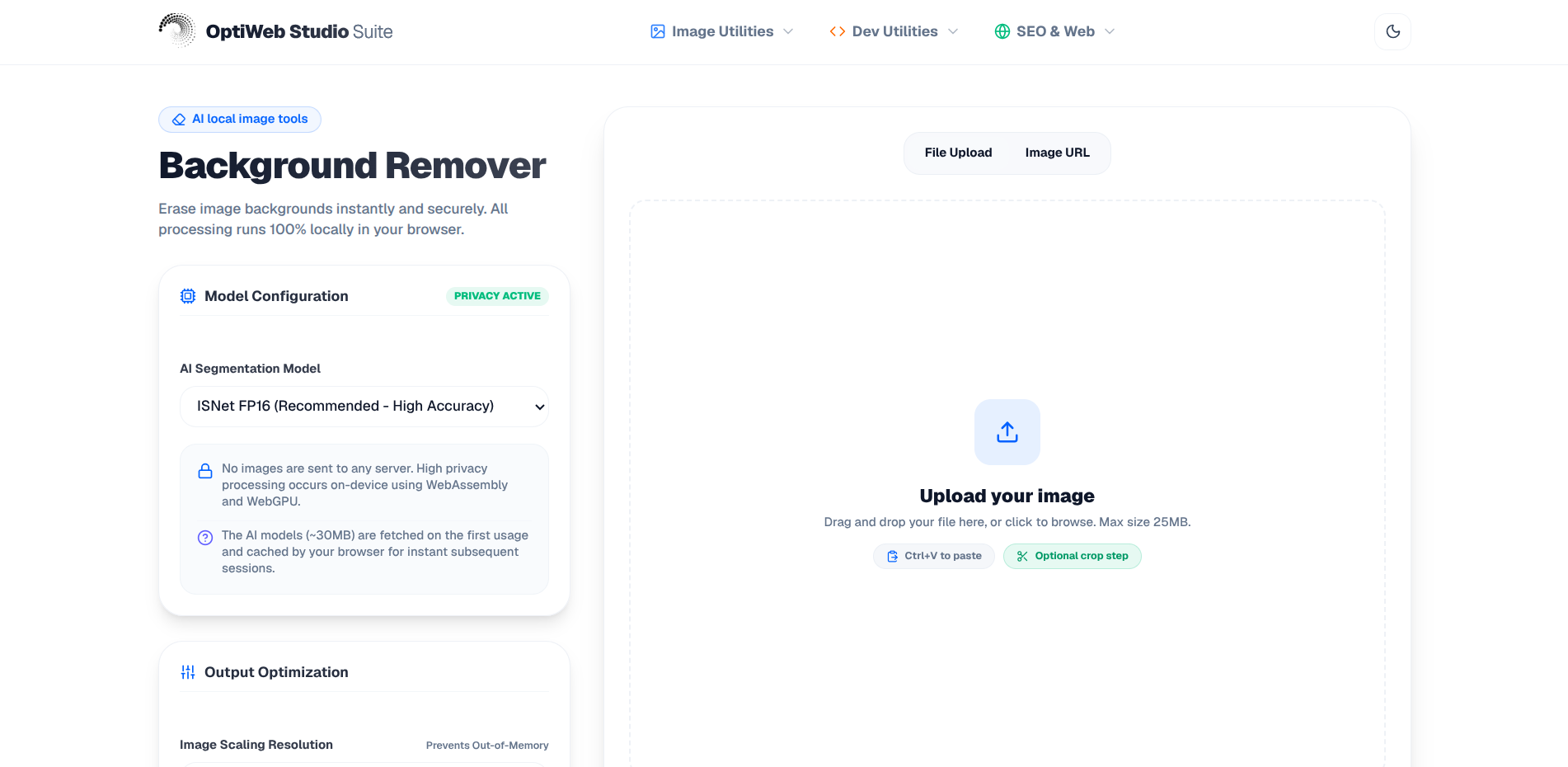The width and height of the screenshot is (1568, 767).
Task: Click the Optional crop step chip
Action: pyautogui.click(x=1073, y=556)
